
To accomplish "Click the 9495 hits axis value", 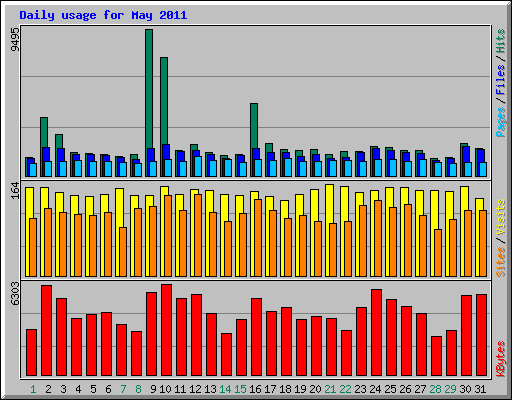I will point(15,39).
